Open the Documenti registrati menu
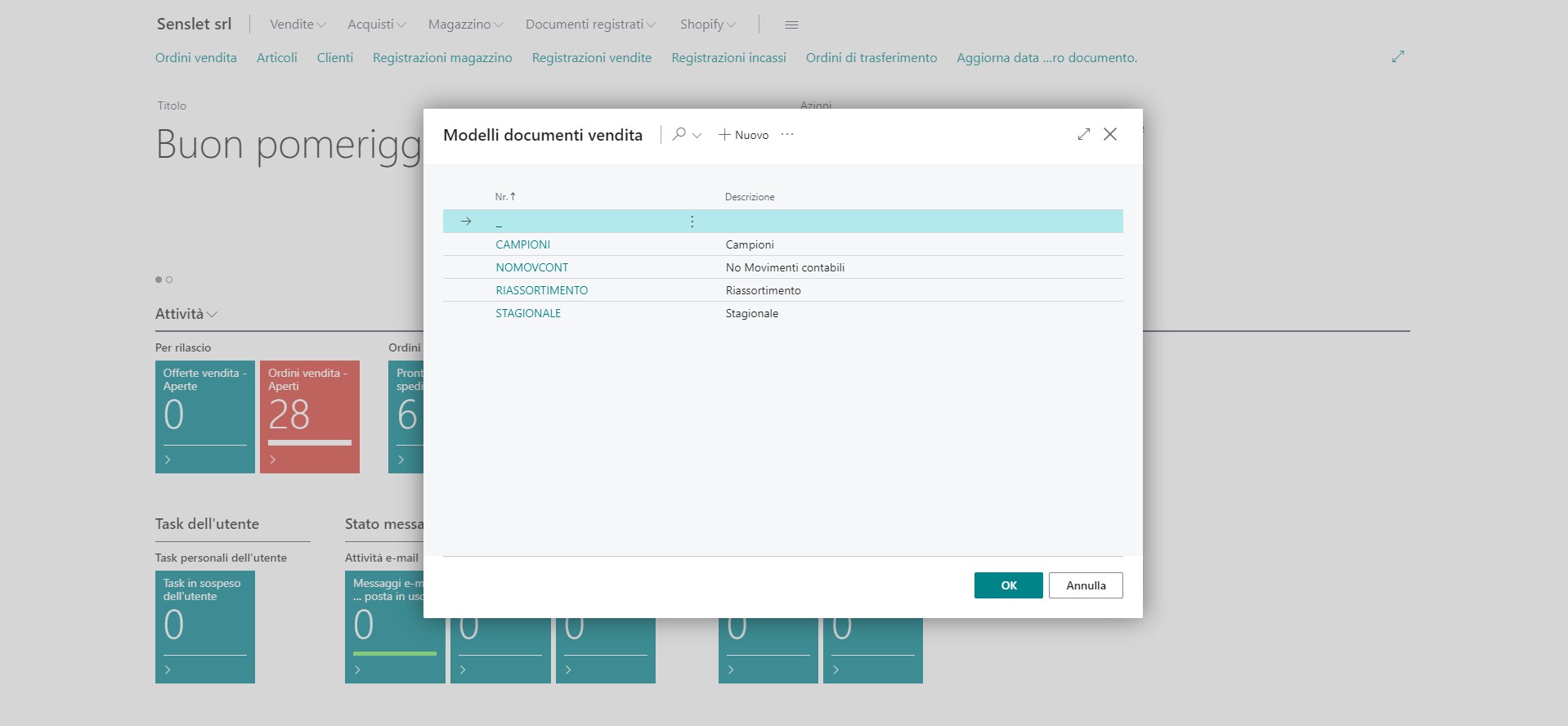1568x726 pixels. (590, 25)
